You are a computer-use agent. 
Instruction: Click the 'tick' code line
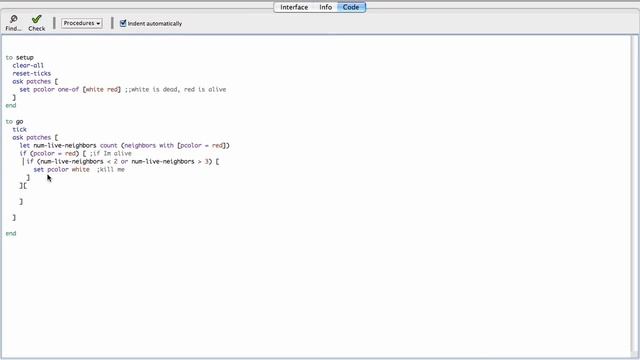(19, 129)
